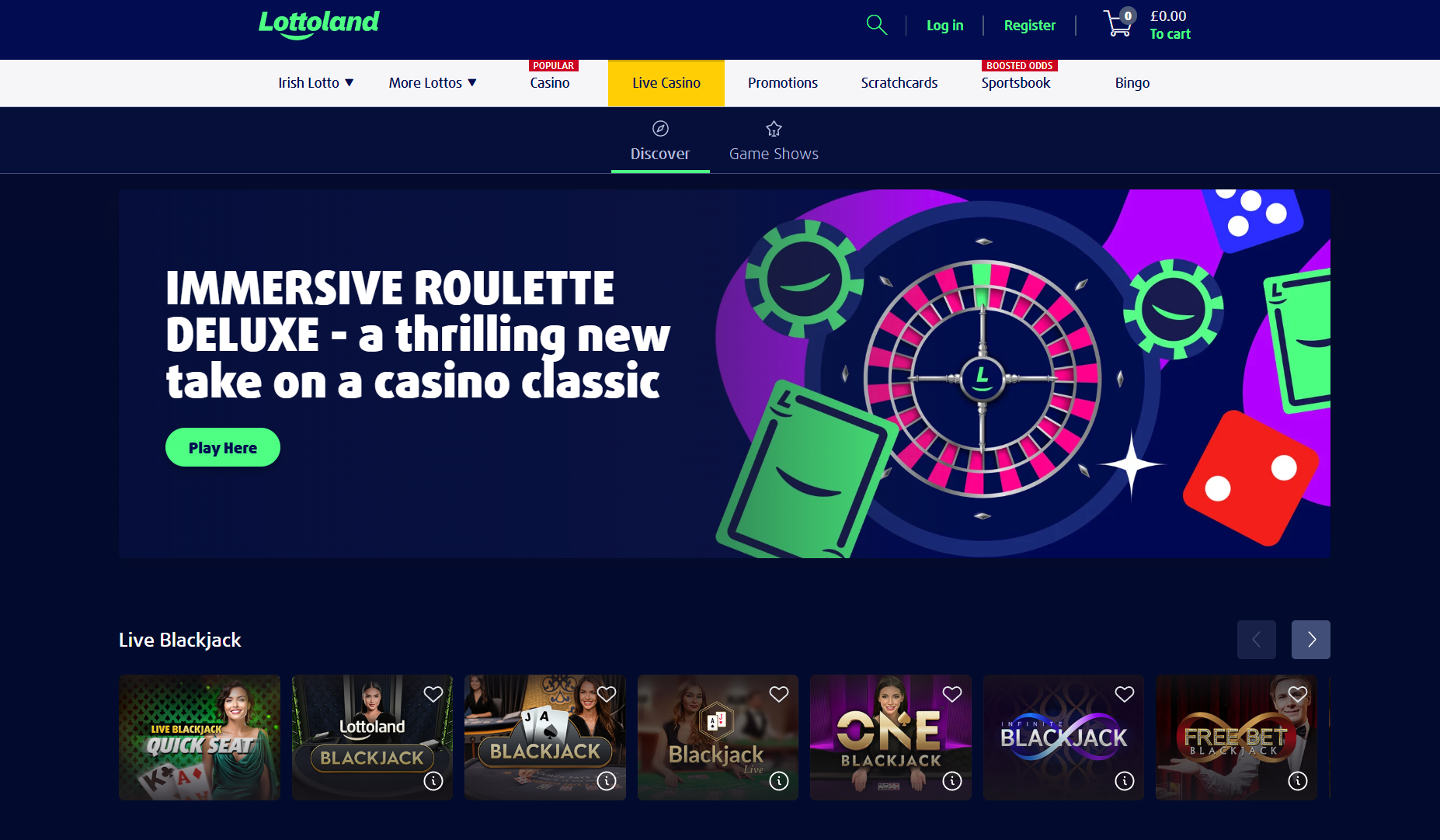The width and height of the screenshot is (1440, 840).
Task: Show info for Free Bet Blackjack
Action: click(x=1298, y=781)
